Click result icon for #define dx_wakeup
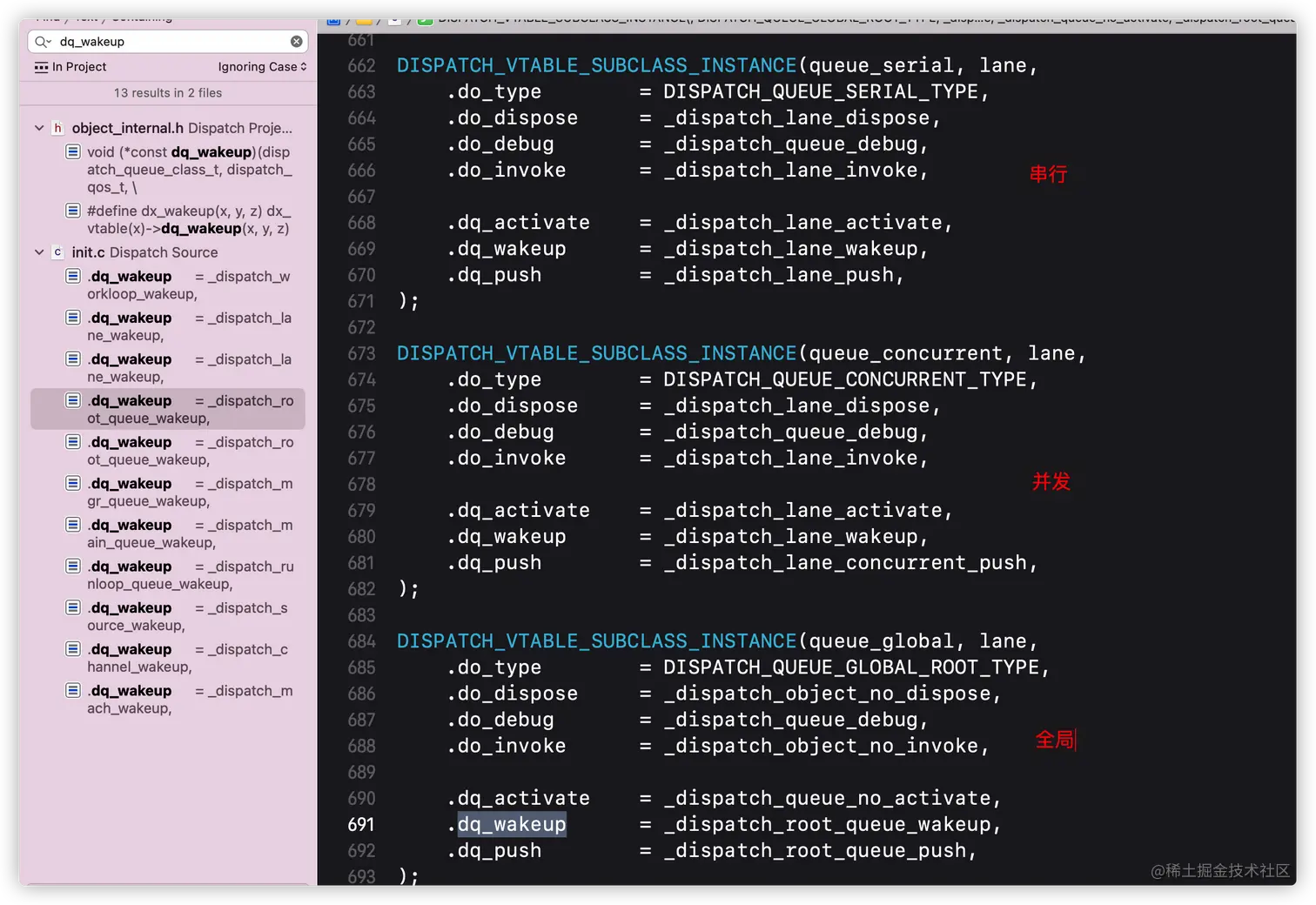 [x=74, y=211]
